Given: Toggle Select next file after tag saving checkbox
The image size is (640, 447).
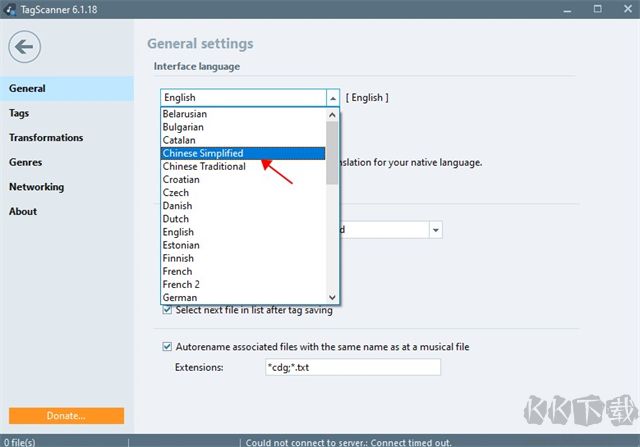Looking at the screenshot, I should point(167,310).
